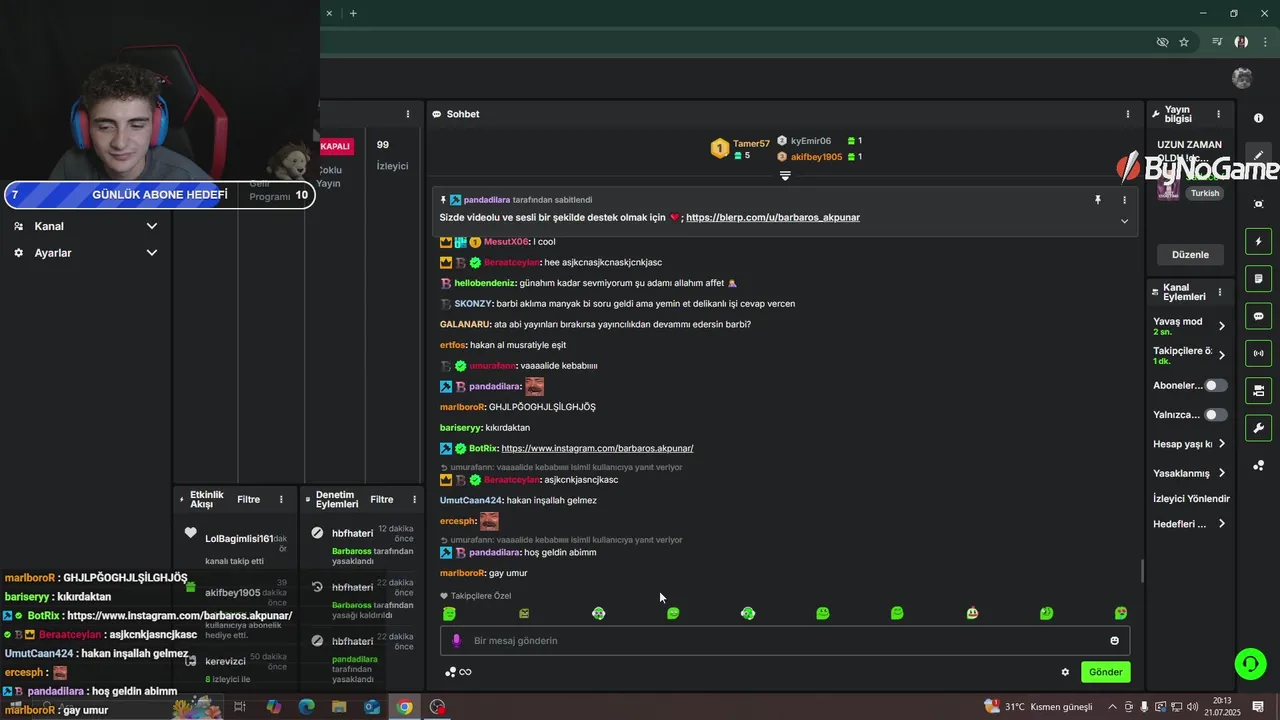Open Yavaş mod options chevron
Image resolution: width=1280 pixels, height=720 pixels.
[x=1221, y=326]
